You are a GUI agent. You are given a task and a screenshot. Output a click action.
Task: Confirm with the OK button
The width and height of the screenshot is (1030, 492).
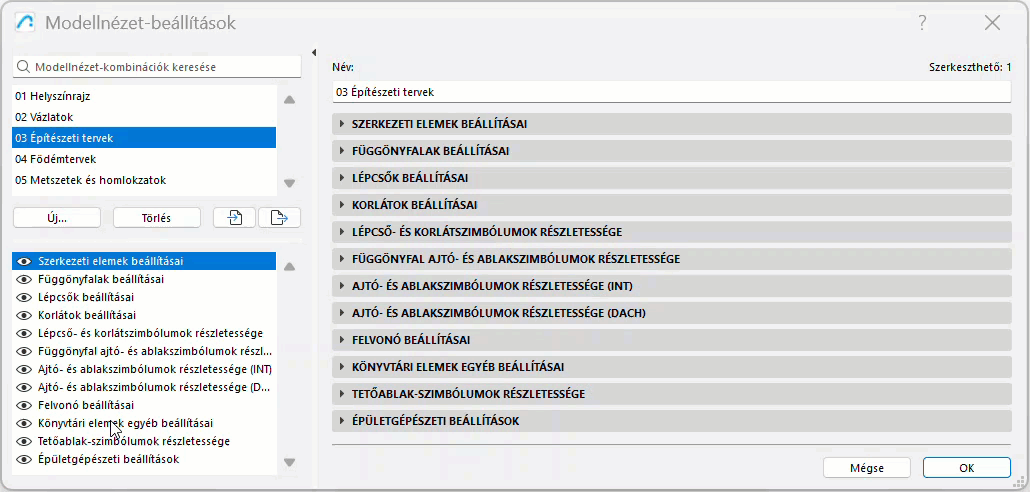[966, 468]
